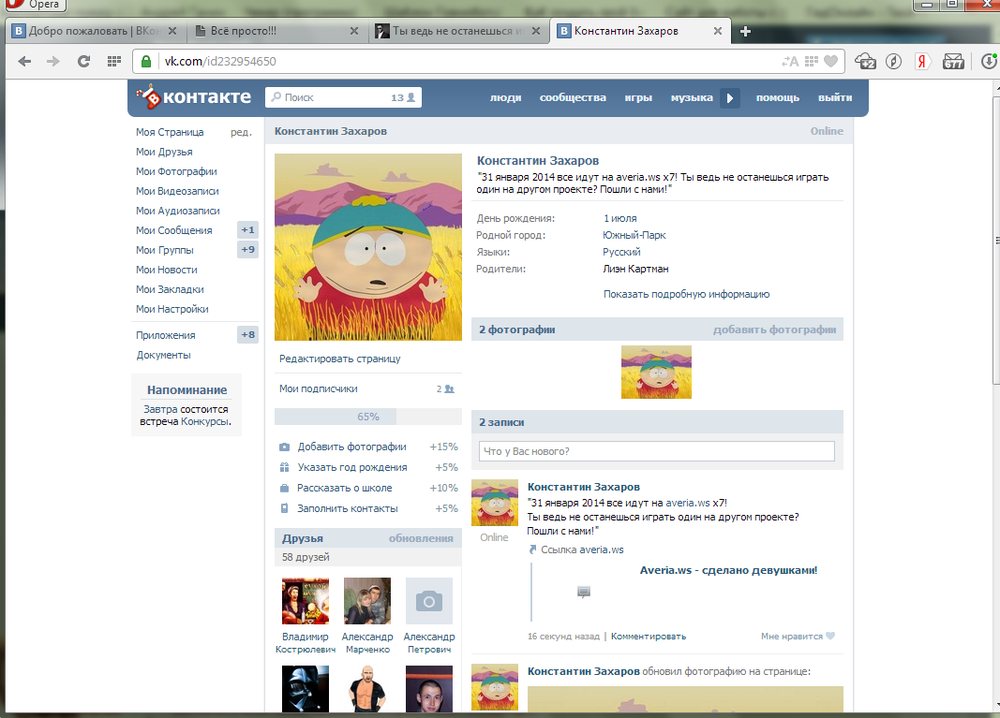This screenshot has height=718, width=1000.
Task: Open the Cartman photo thumbnail in photos
Action: click(x=656, y=372)
